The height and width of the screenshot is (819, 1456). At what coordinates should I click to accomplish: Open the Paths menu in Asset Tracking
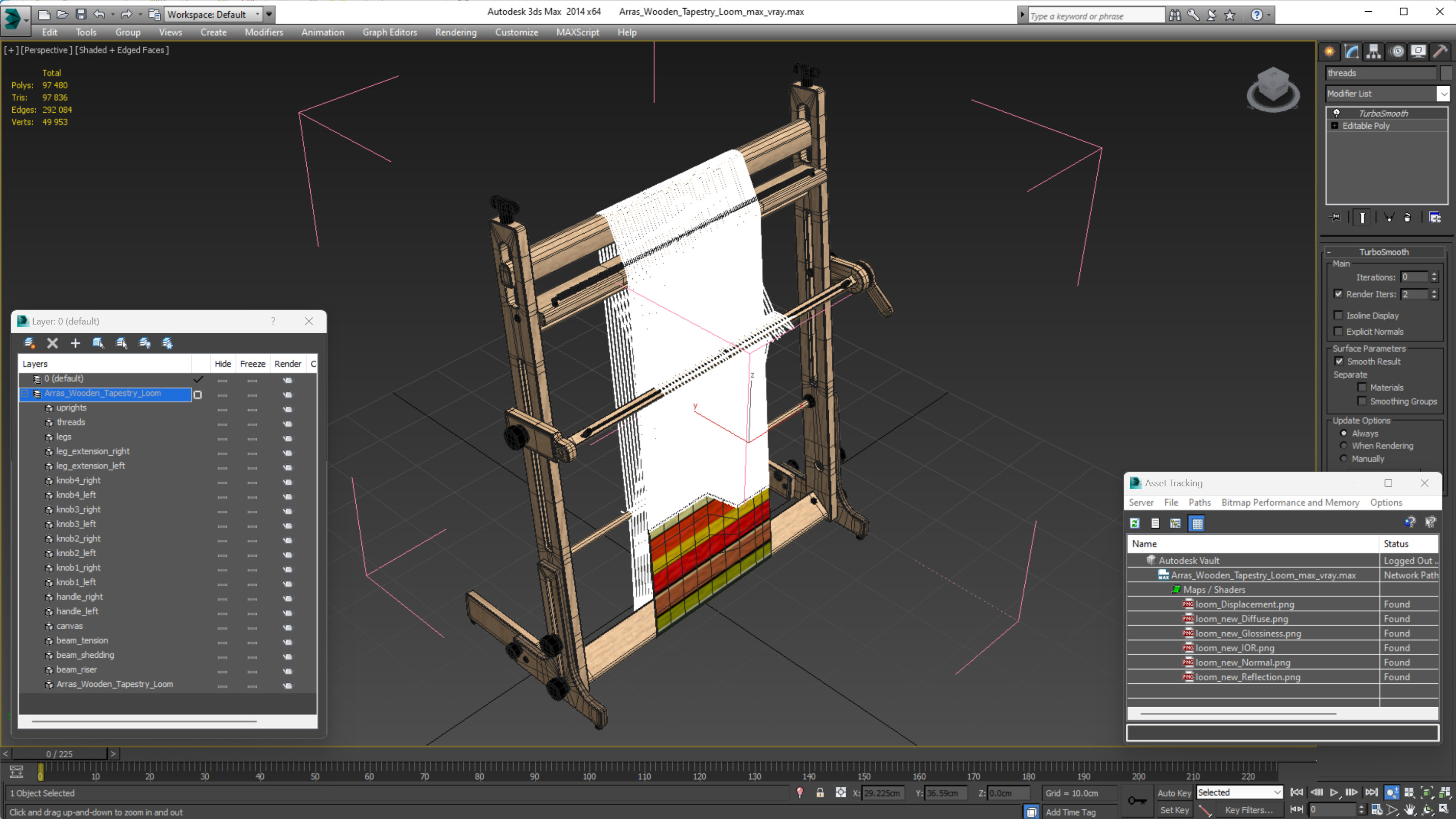(x=1199, y=503)
